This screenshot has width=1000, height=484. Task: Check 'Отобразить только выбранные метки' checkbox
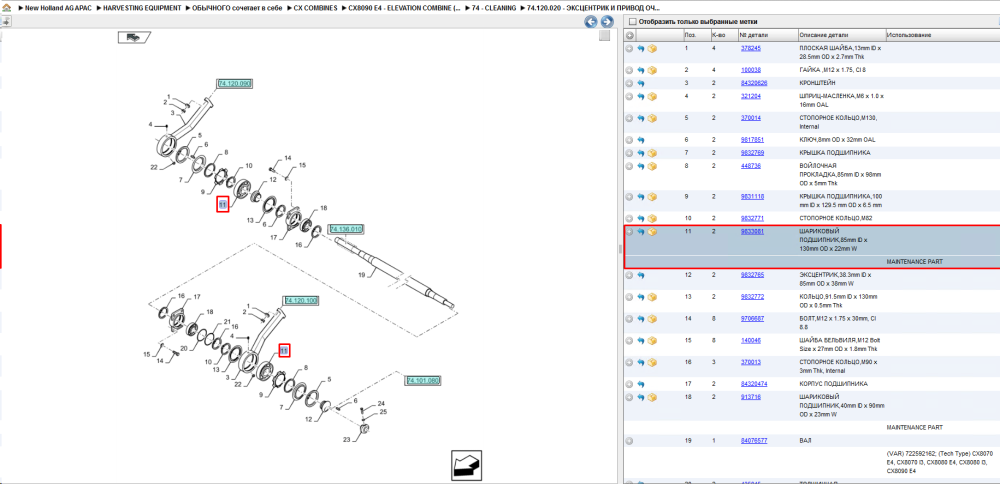click(x=633, y=22)
